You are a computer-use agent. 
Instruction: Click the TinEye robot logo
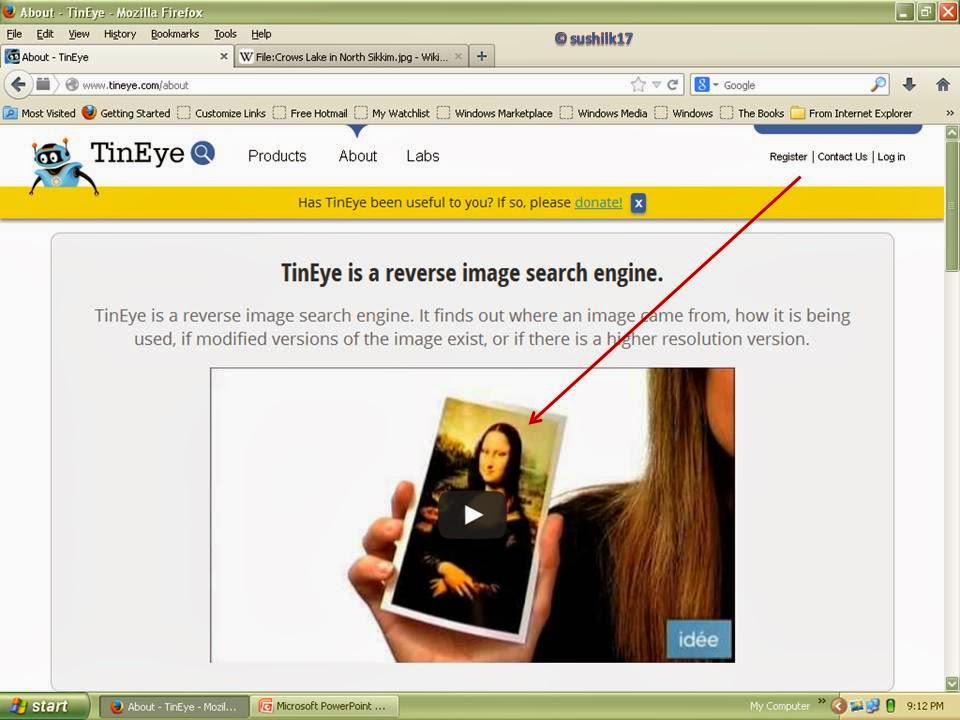pos(63,164)
